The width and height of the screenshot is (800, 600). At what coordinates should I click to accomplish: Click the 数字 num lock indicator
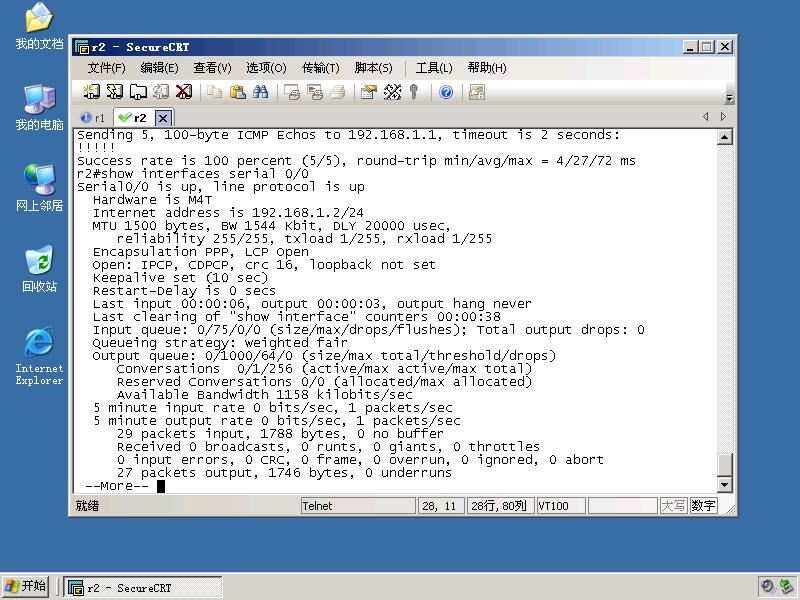[x=703, y=506]
